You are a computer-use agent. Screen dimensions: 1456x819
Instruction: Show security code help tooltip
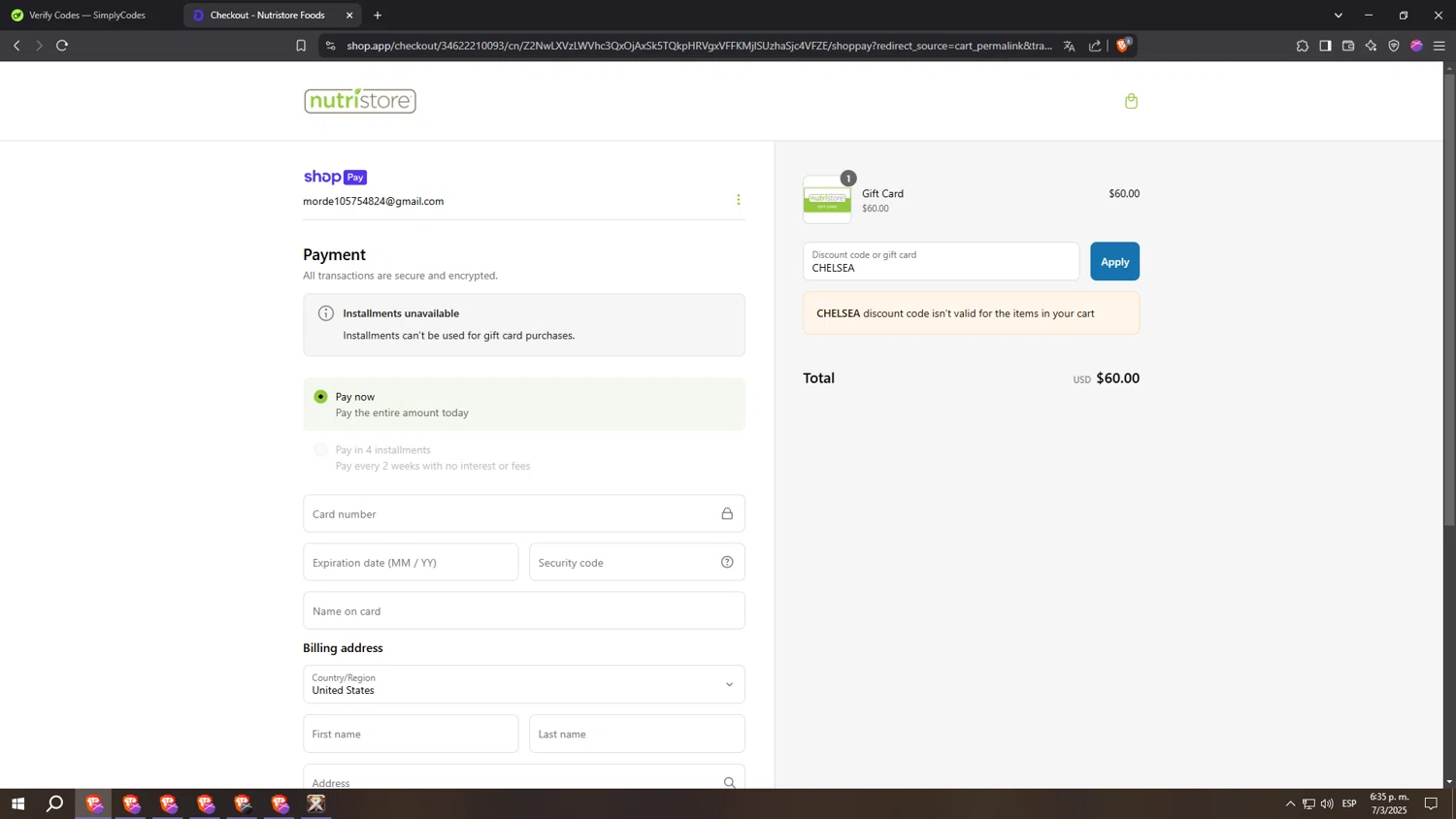727,562
